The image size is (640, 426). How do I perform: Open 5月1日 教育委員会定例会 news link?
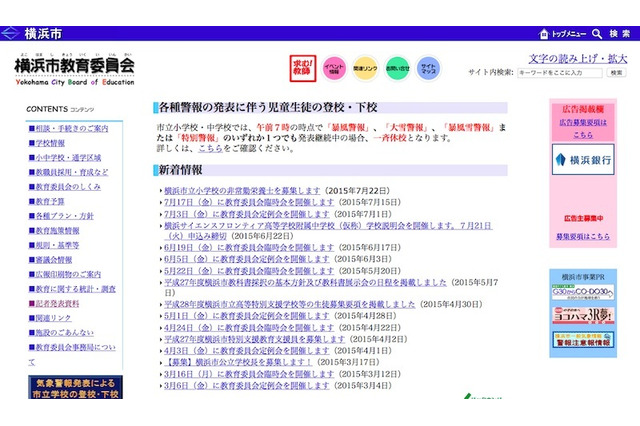(x=247, y=315)
